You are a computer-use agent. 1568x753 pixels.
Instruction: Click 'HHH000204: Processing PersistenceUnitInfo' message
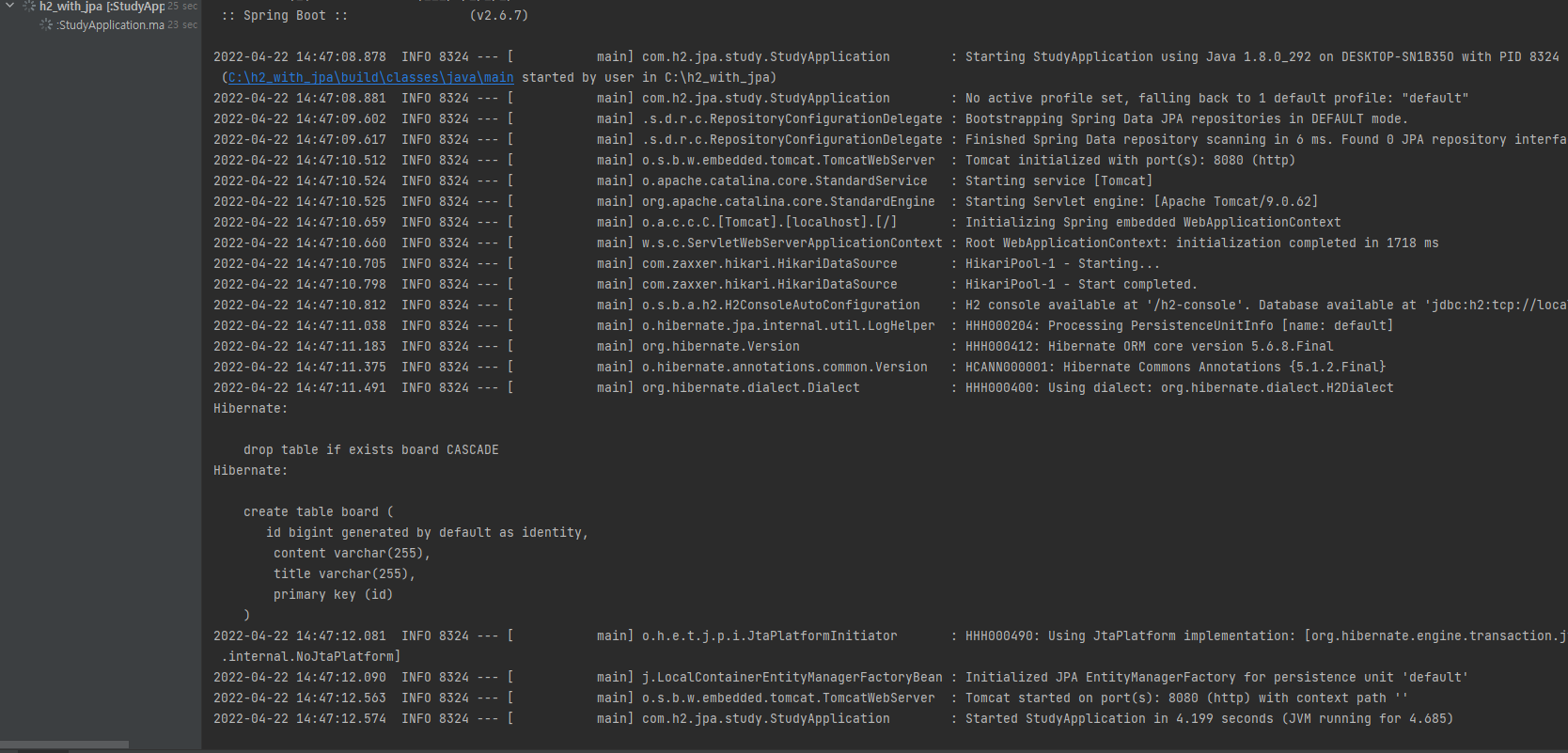coord(1179,325)
